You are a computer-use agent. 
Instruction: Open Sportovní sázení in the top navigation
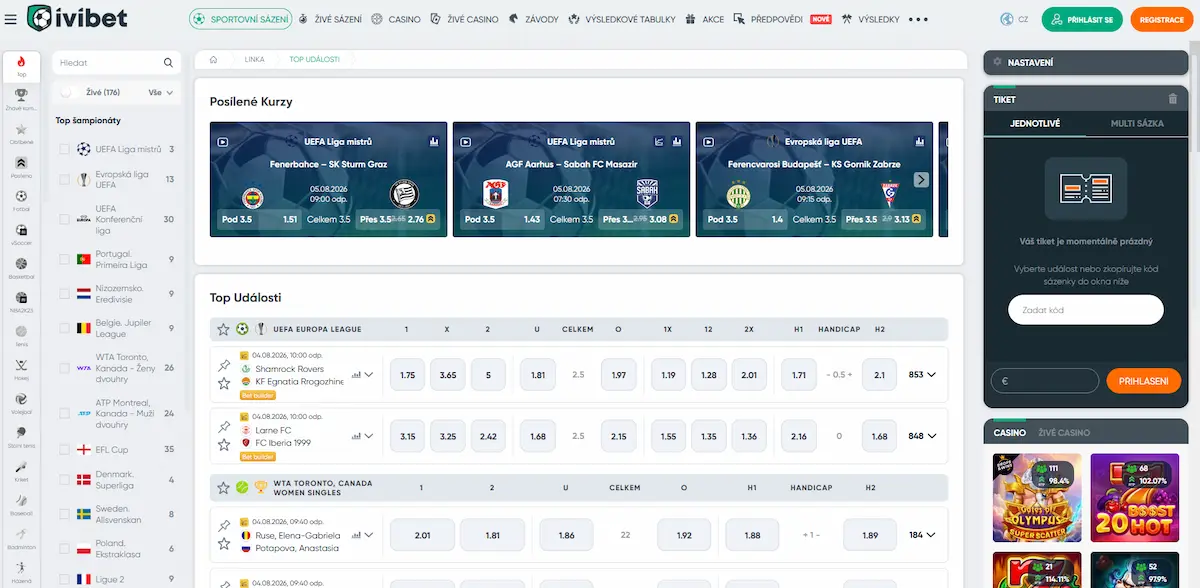pos(240,19)
